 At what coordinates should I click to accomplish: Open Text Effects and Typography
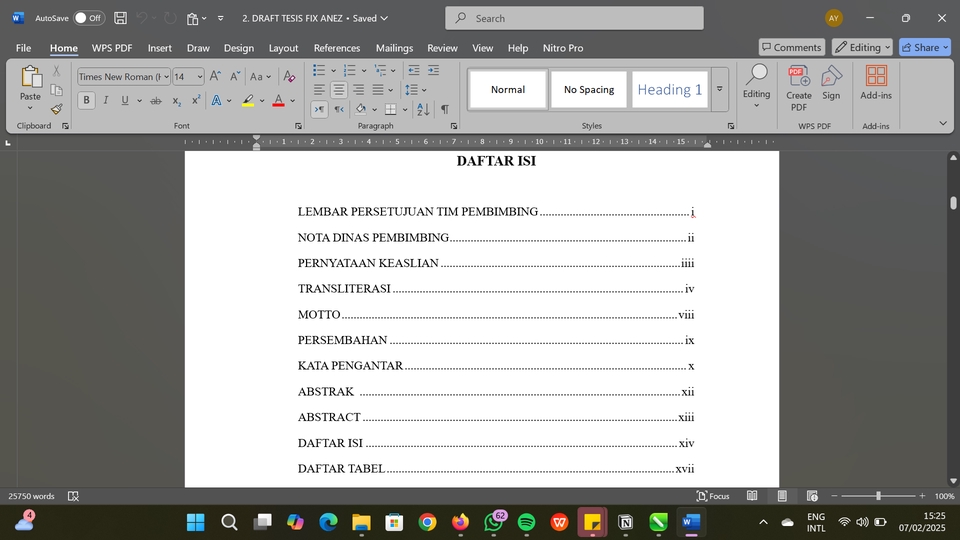[x=216, y=100]
